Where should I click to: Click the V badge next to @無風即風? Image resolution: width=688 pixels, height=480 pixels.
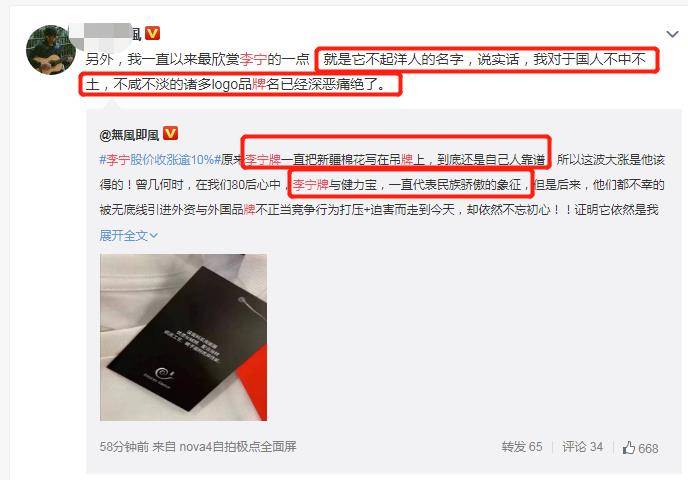(170, 133)
